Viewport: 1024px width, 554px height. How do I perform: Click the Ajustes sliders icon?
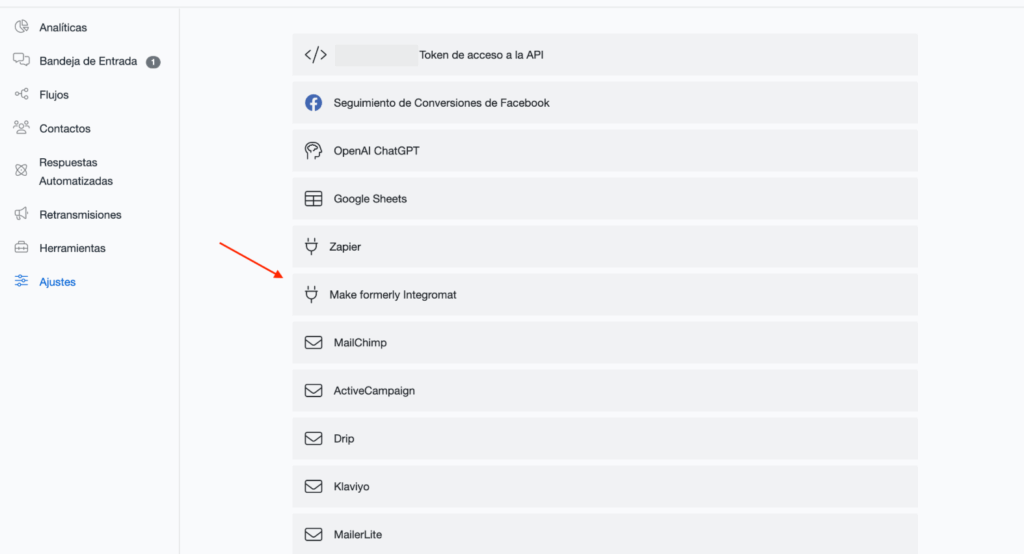pos(22,282)
